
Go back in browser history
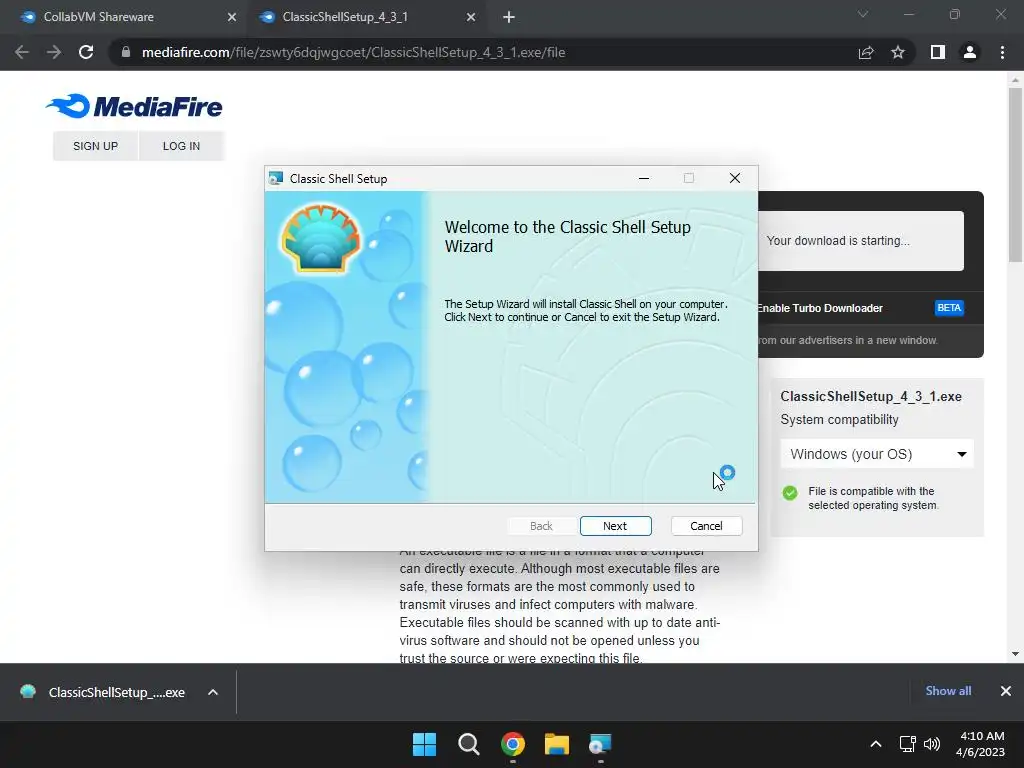pos(22,52)
